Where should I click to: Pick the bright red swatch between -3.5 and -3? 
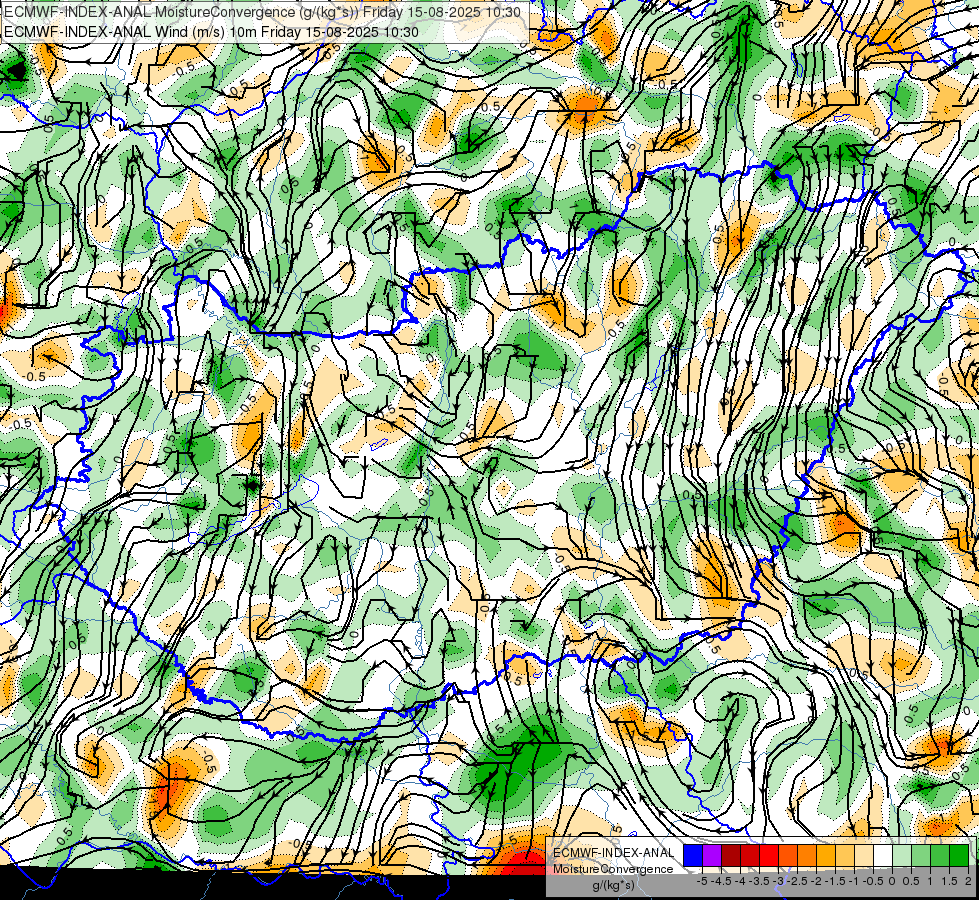point(769,855)
